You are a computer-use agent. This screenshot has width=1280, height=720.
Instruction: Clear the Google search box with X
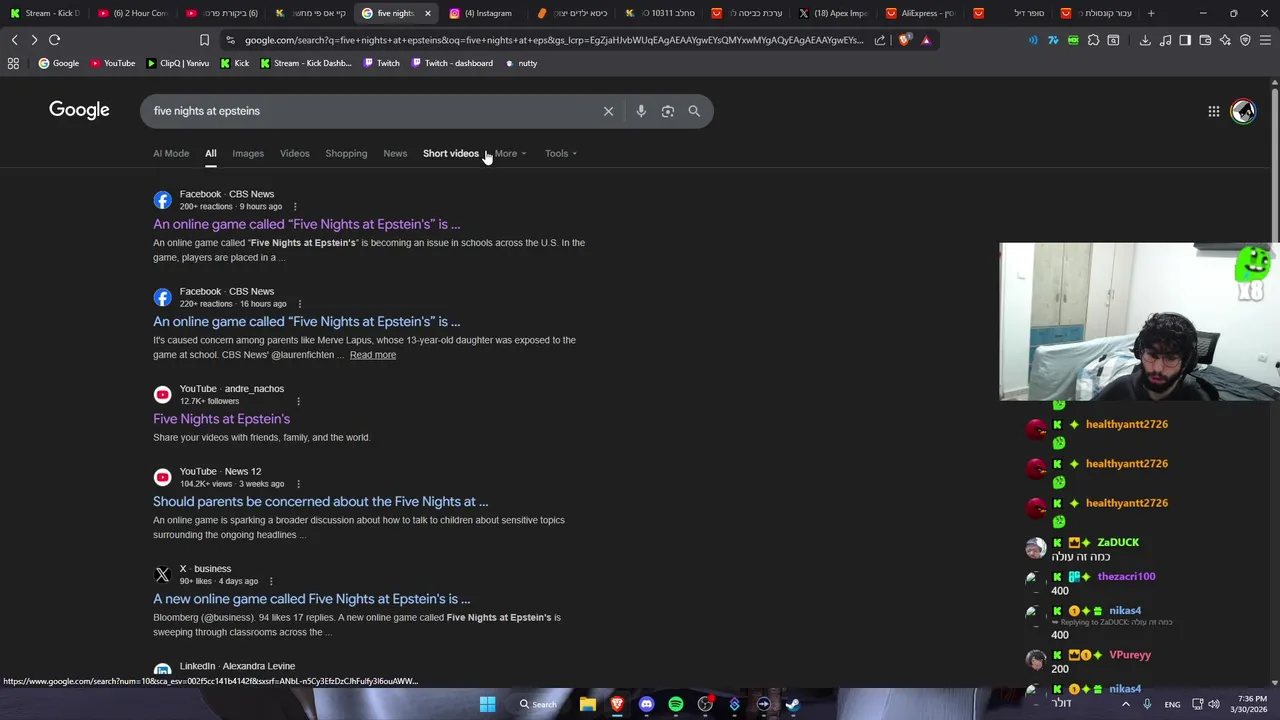[608, 111]
